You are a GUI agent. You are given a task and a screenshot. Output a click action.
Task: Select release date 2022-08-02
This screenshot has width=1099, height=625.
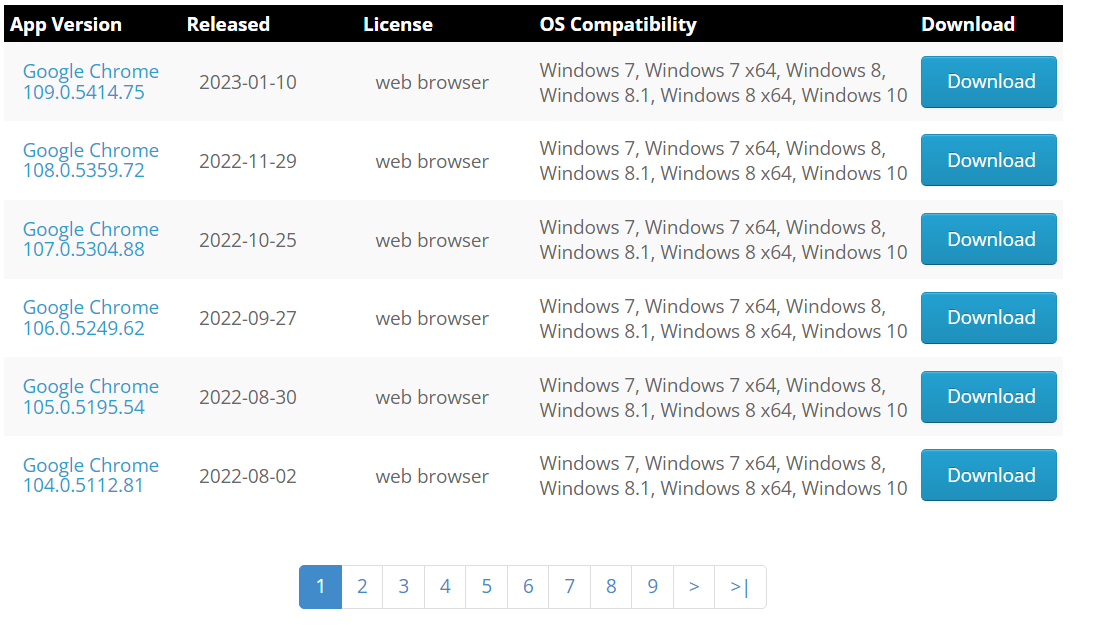click(247, 476)
